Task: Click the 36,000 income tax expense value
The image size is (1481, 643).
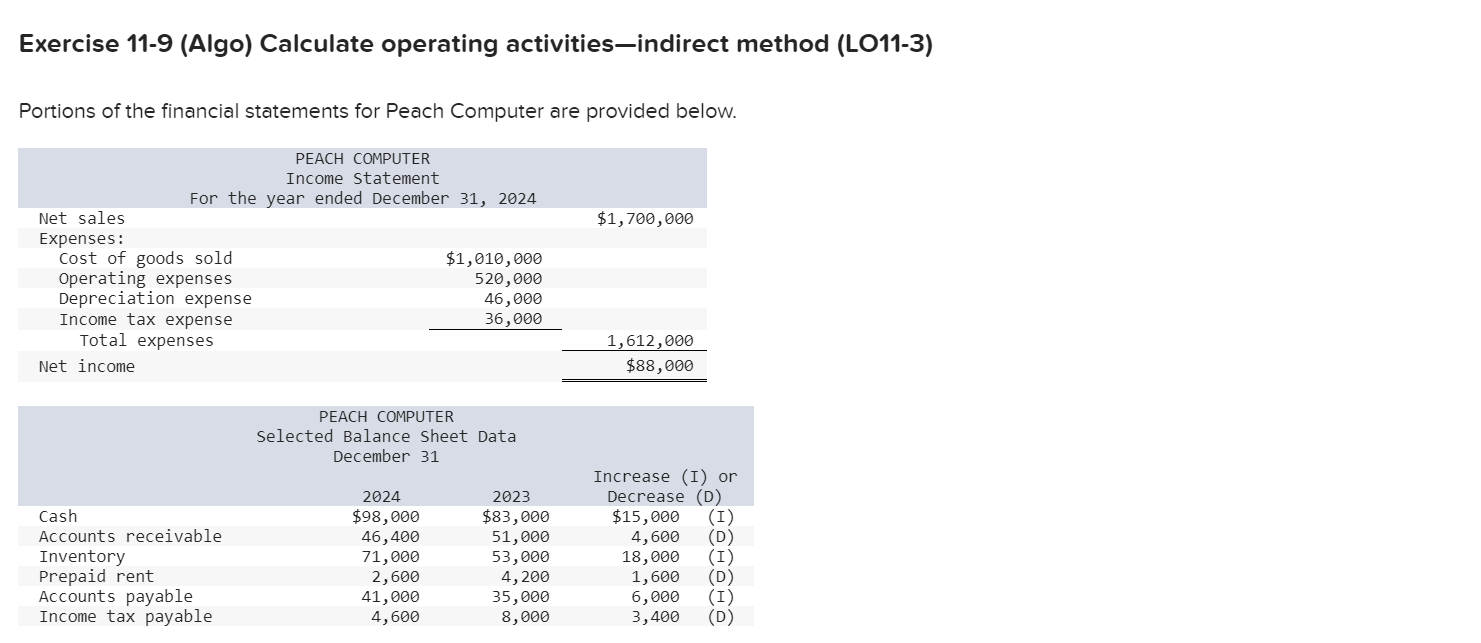Action: (513, 319)
